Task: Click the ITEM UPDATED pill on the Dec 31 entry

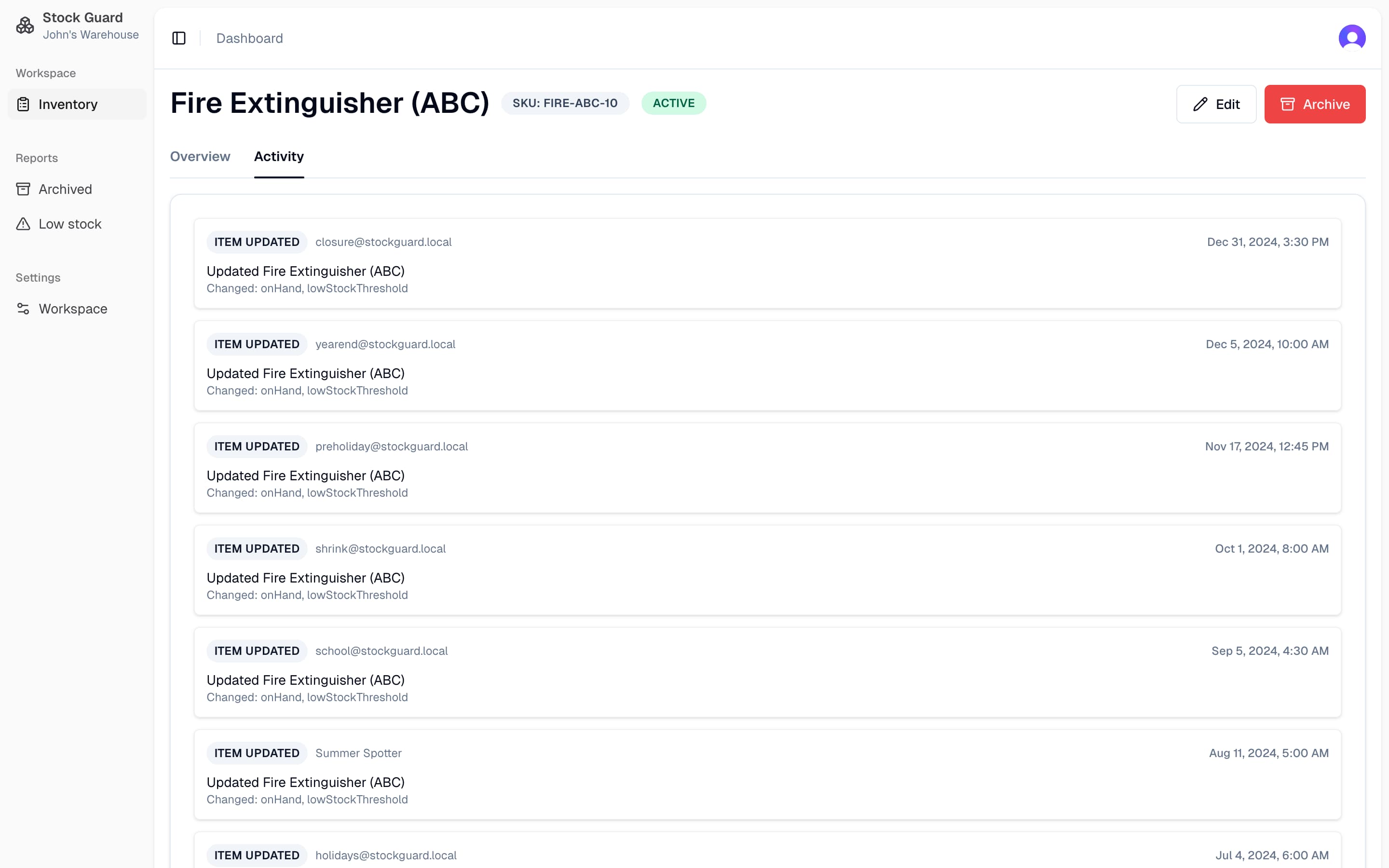Action: pyautogui.click(x=257, y=242)
